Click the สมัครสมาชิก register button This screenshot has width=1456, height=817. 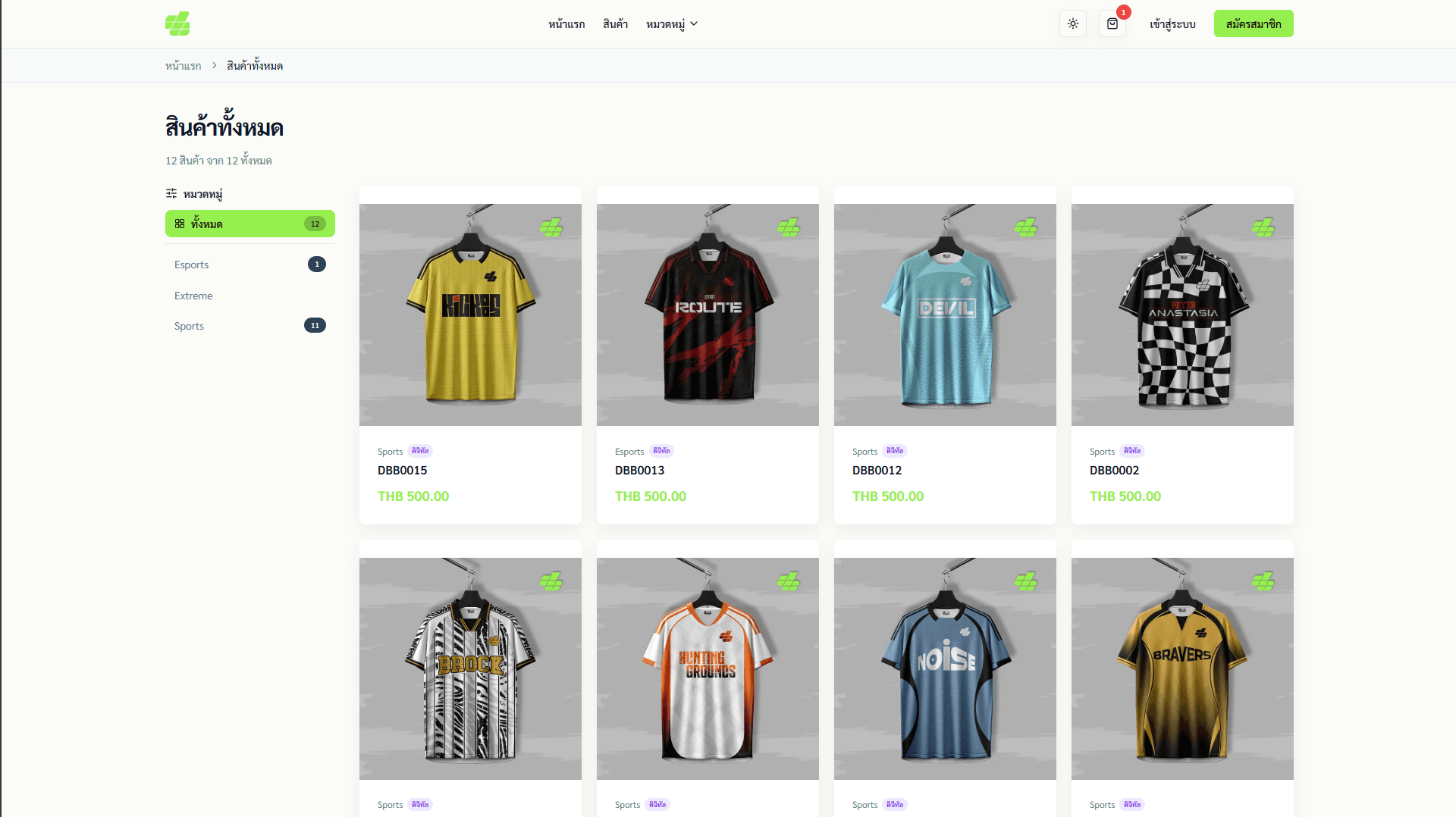tap(1254, 23)
